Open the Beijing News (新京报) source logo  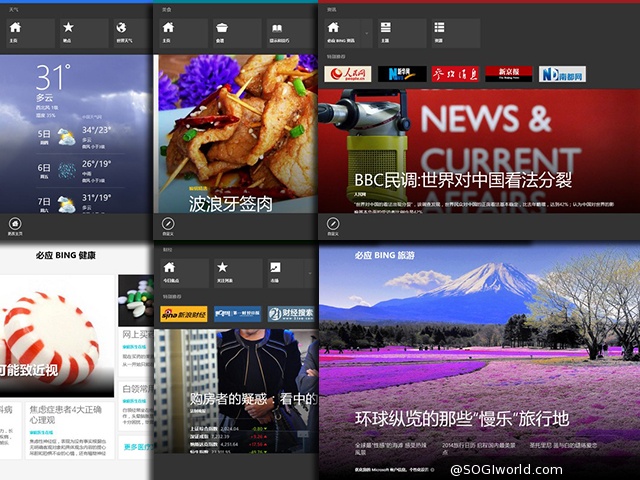(509, 74)
